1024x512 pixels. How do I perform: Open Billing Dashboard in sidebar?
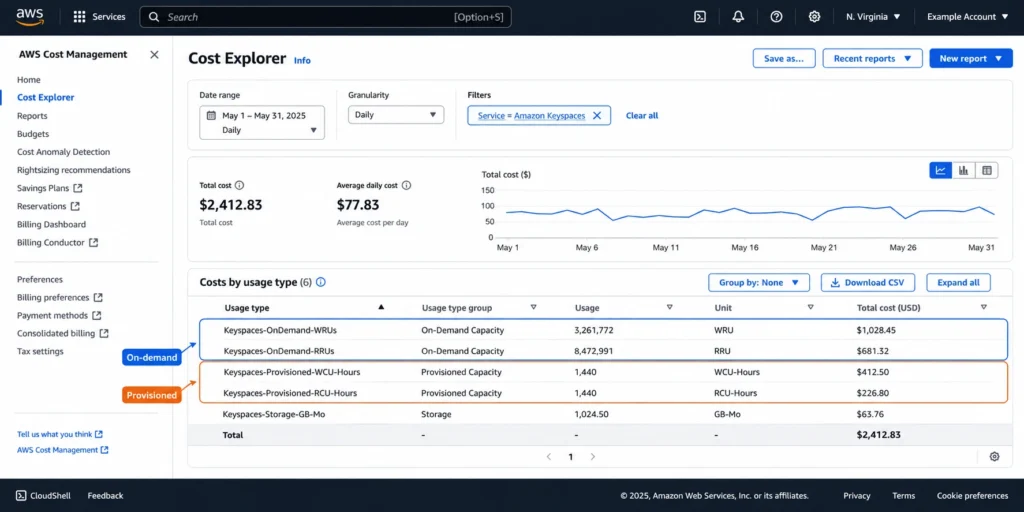52,224
